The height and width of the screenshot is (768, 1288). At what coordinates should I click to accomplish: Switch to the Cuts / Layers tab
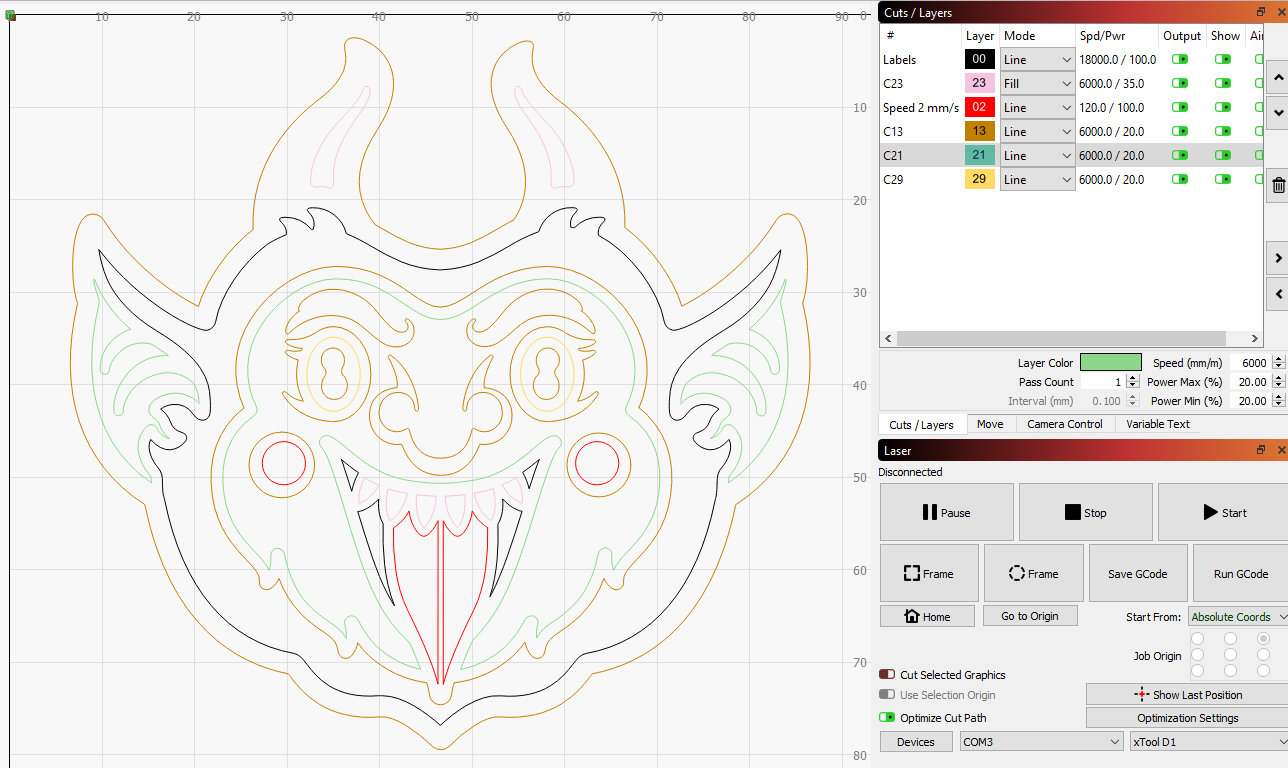click(x=922, y=424)
